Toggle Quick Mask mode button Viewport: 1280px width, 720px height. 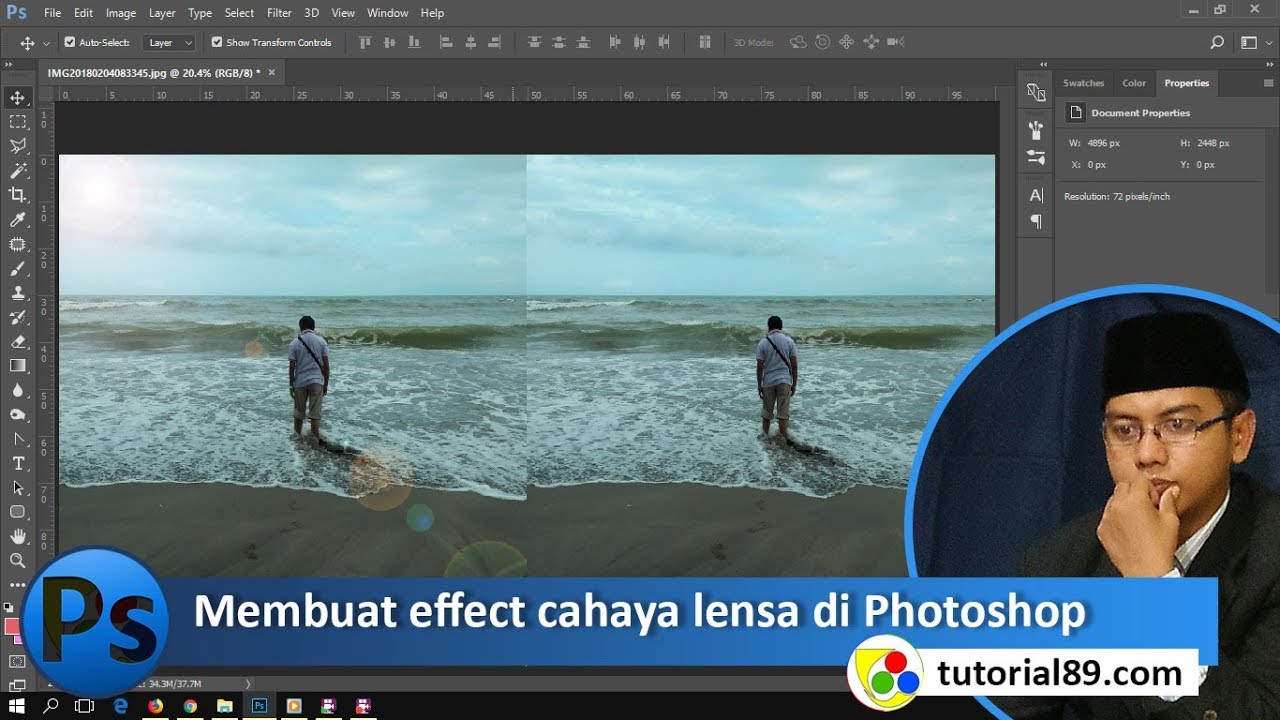17,661
